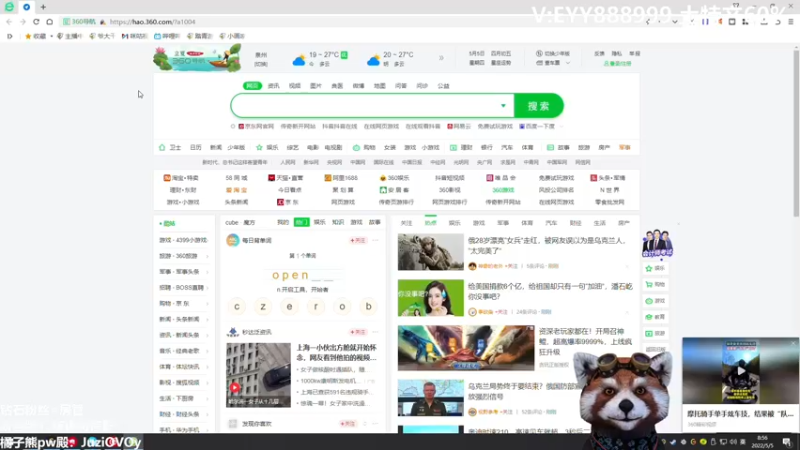The width and height of the screenshot is (800, 450).
Task: Switch news feed to 军事 tab
Action: coord(503,223)
